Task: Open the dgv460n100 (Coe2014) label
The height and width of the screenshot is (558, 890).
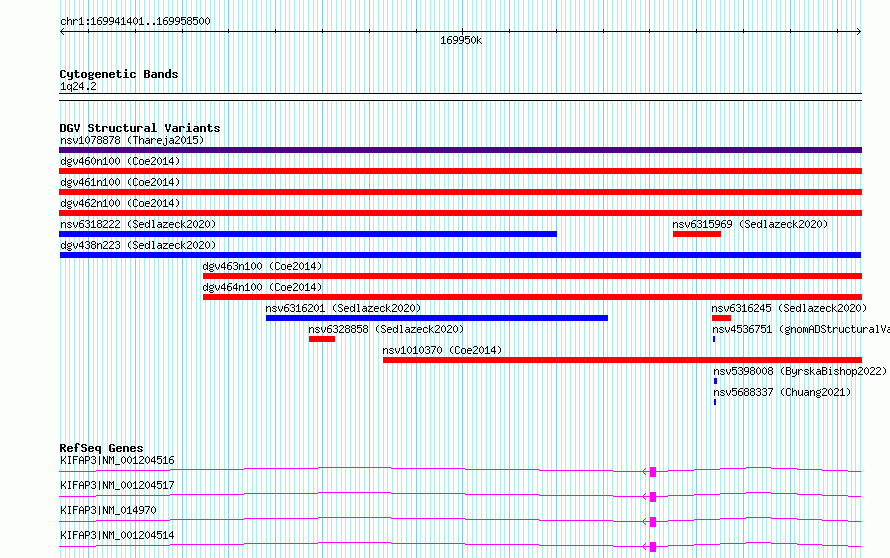Action: [x=120, y=161]
